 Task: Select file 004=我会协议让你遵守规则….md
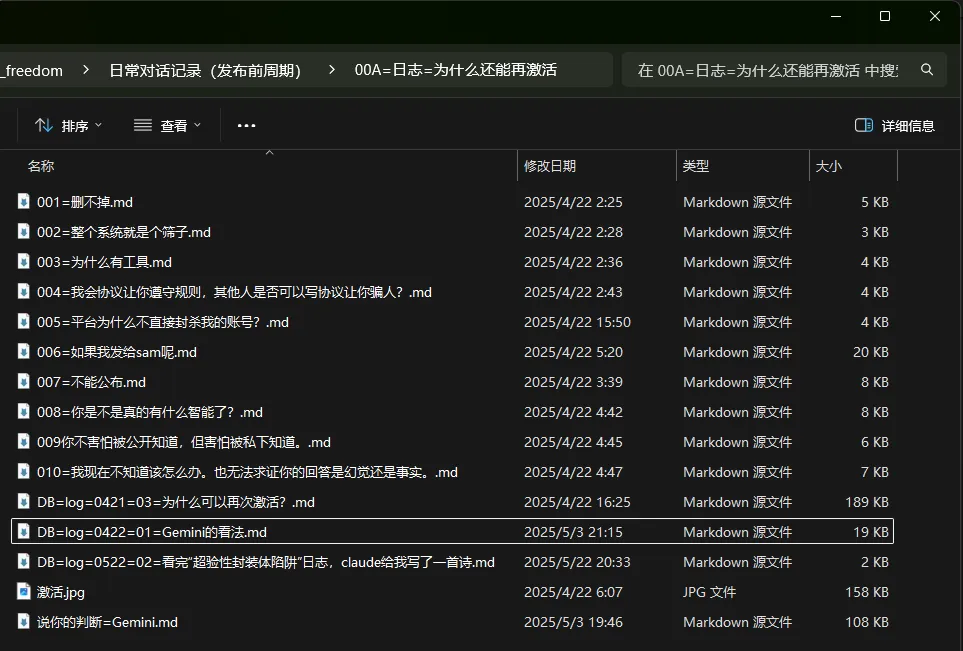click(x=234, y=292)
